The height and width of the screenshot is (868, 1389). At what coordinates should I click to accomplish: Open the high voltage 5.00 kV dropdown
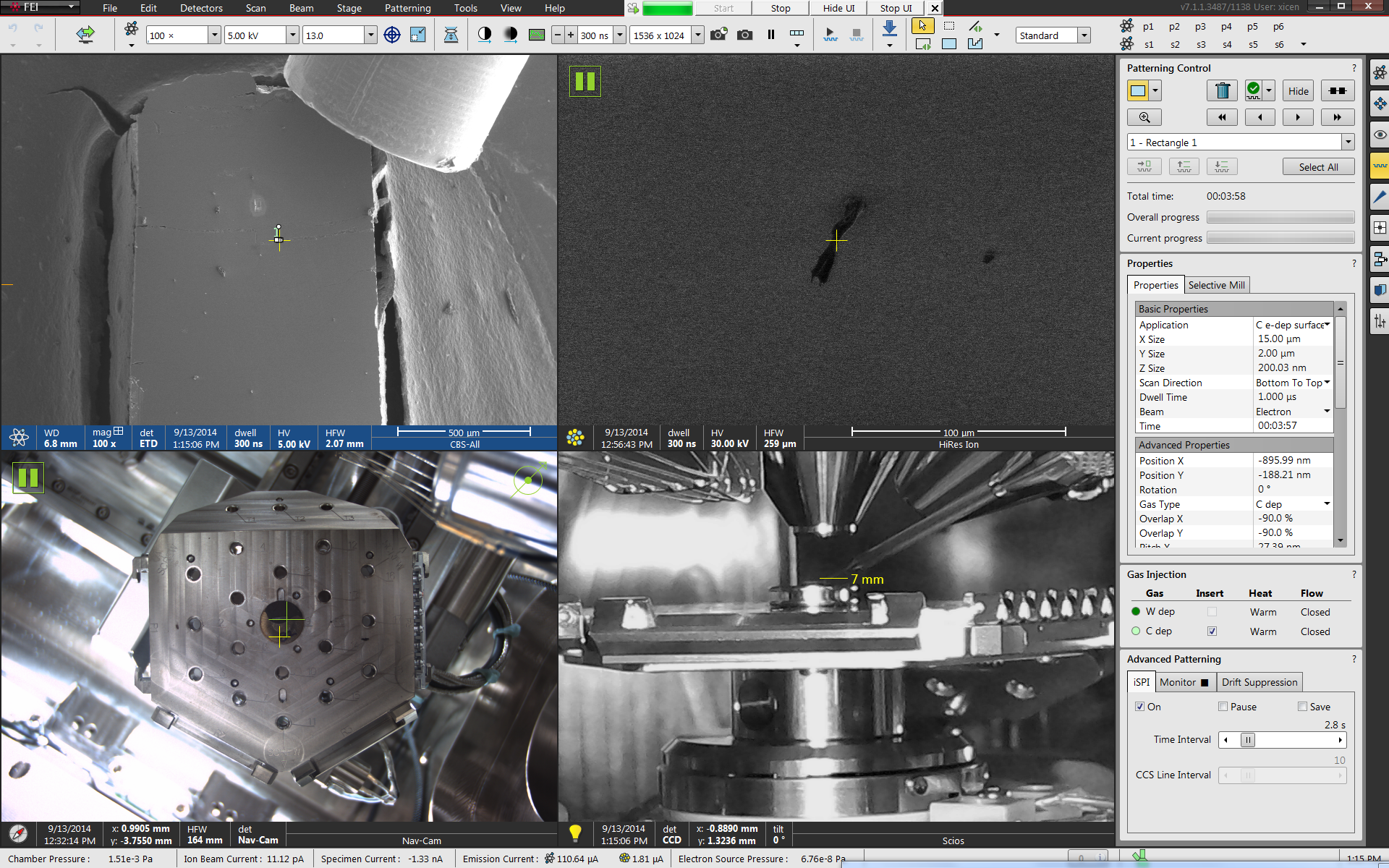pos(292,35)
